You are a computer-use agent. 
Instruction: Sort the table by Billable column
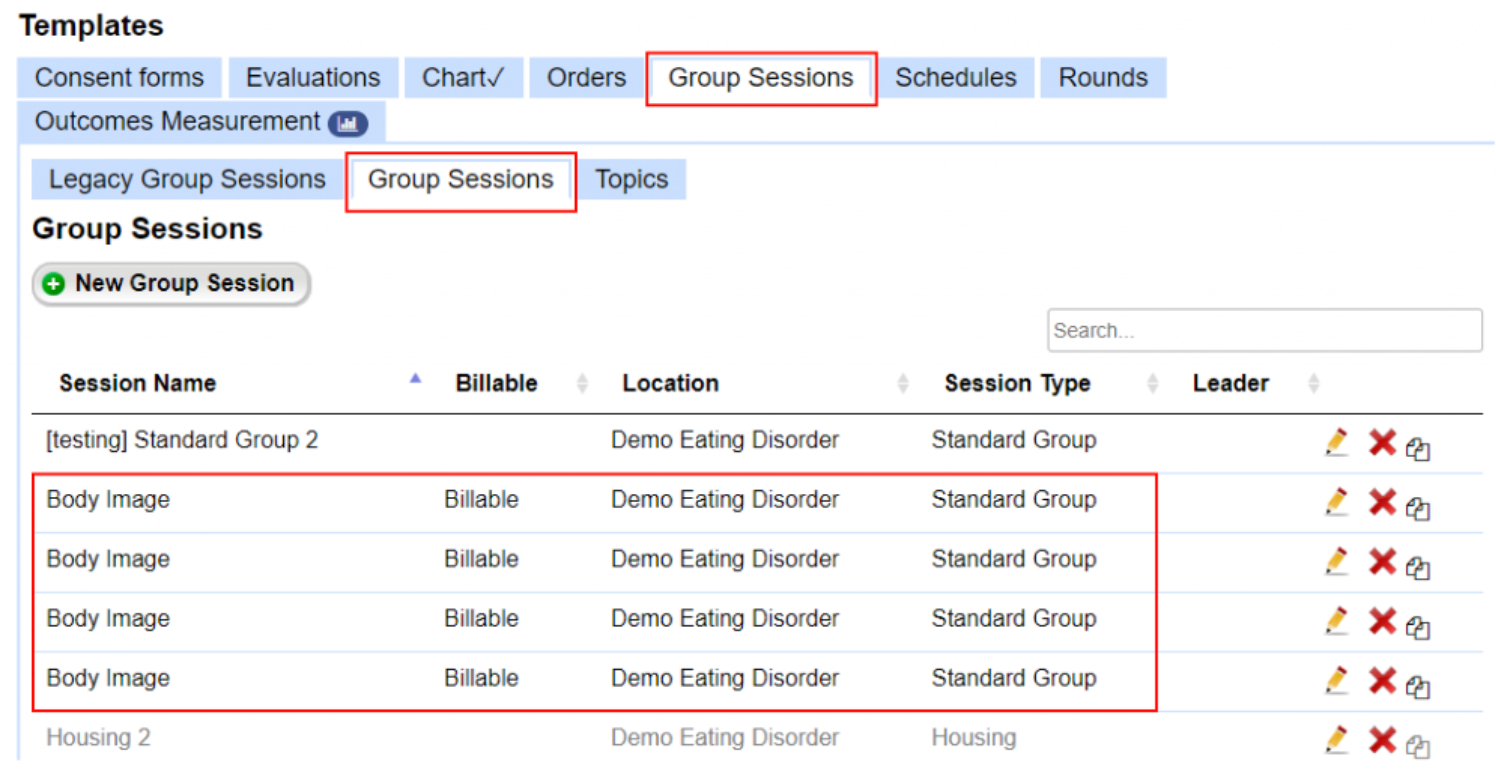point(496,383)
